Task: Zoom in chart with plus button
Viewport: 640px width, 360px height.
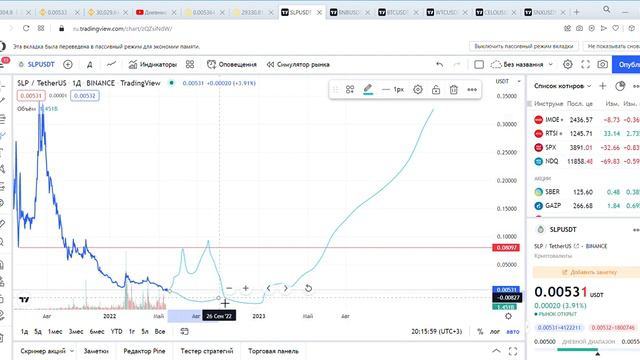Action: [245, 288]
